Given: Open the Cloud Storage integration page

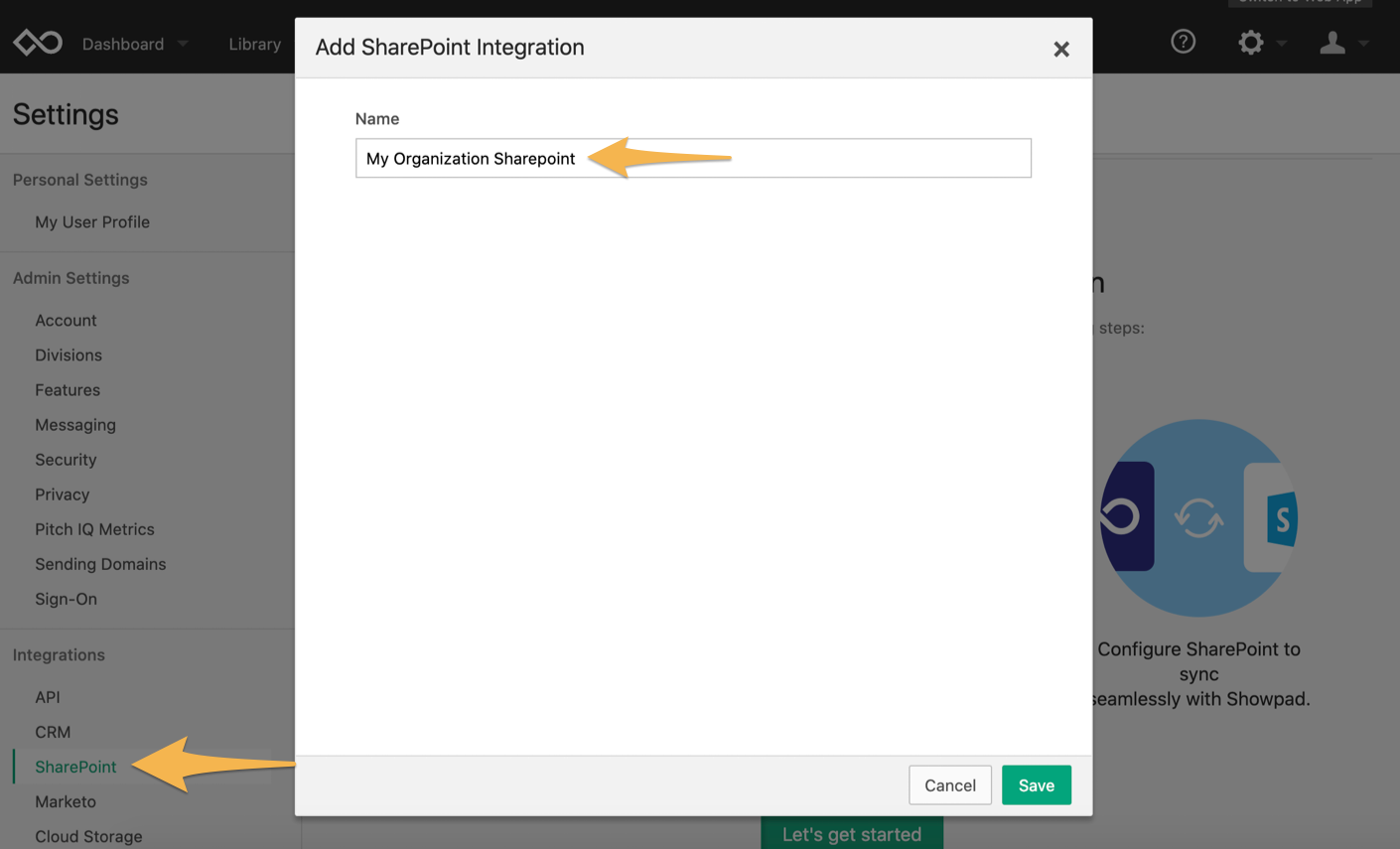Looking at the screenshot, I should pos(88,835).
